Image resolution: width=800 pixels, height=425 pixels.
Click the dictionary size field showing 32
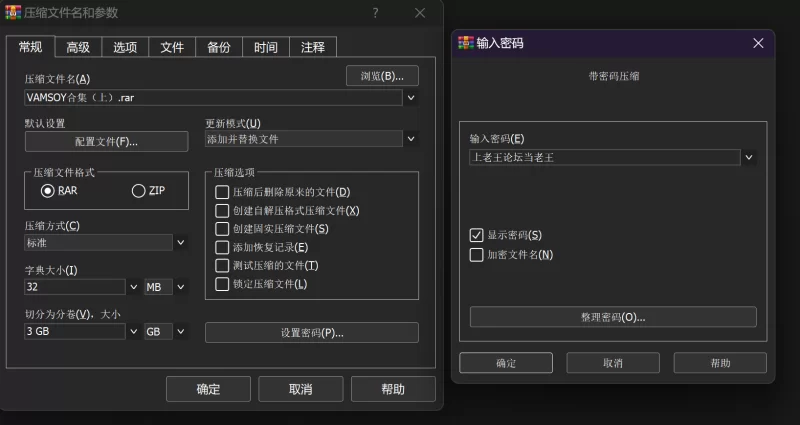74,287
